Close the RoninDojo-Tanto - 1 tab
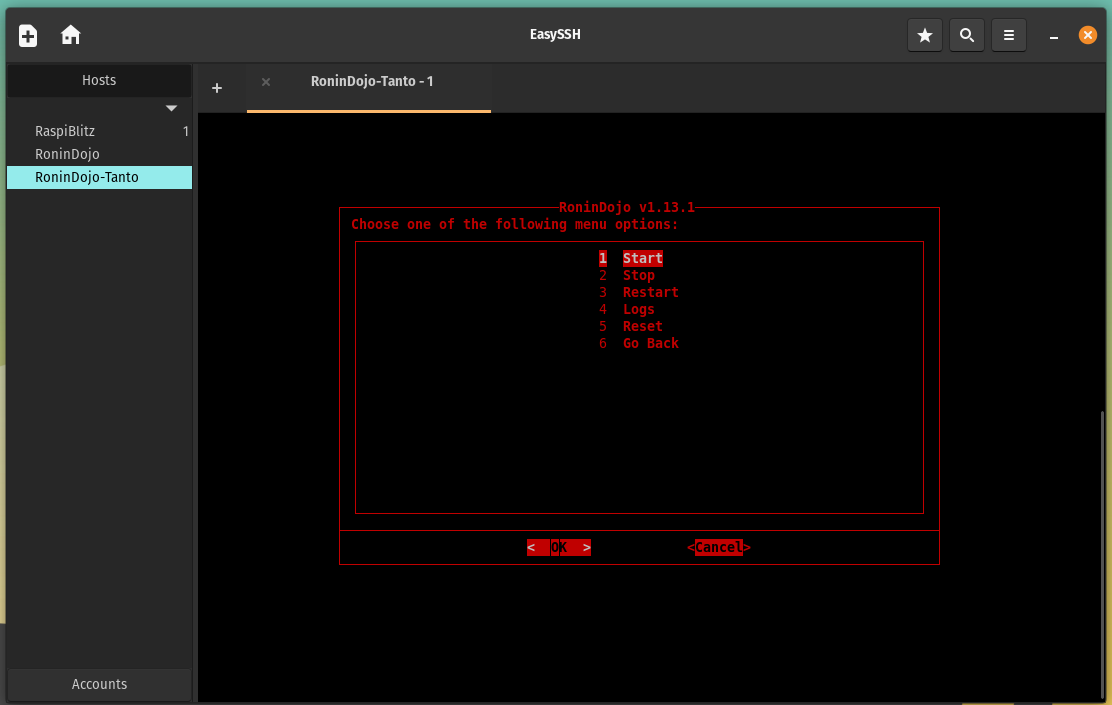Viewport: 1112px width, 705px height. coord(266,82)
